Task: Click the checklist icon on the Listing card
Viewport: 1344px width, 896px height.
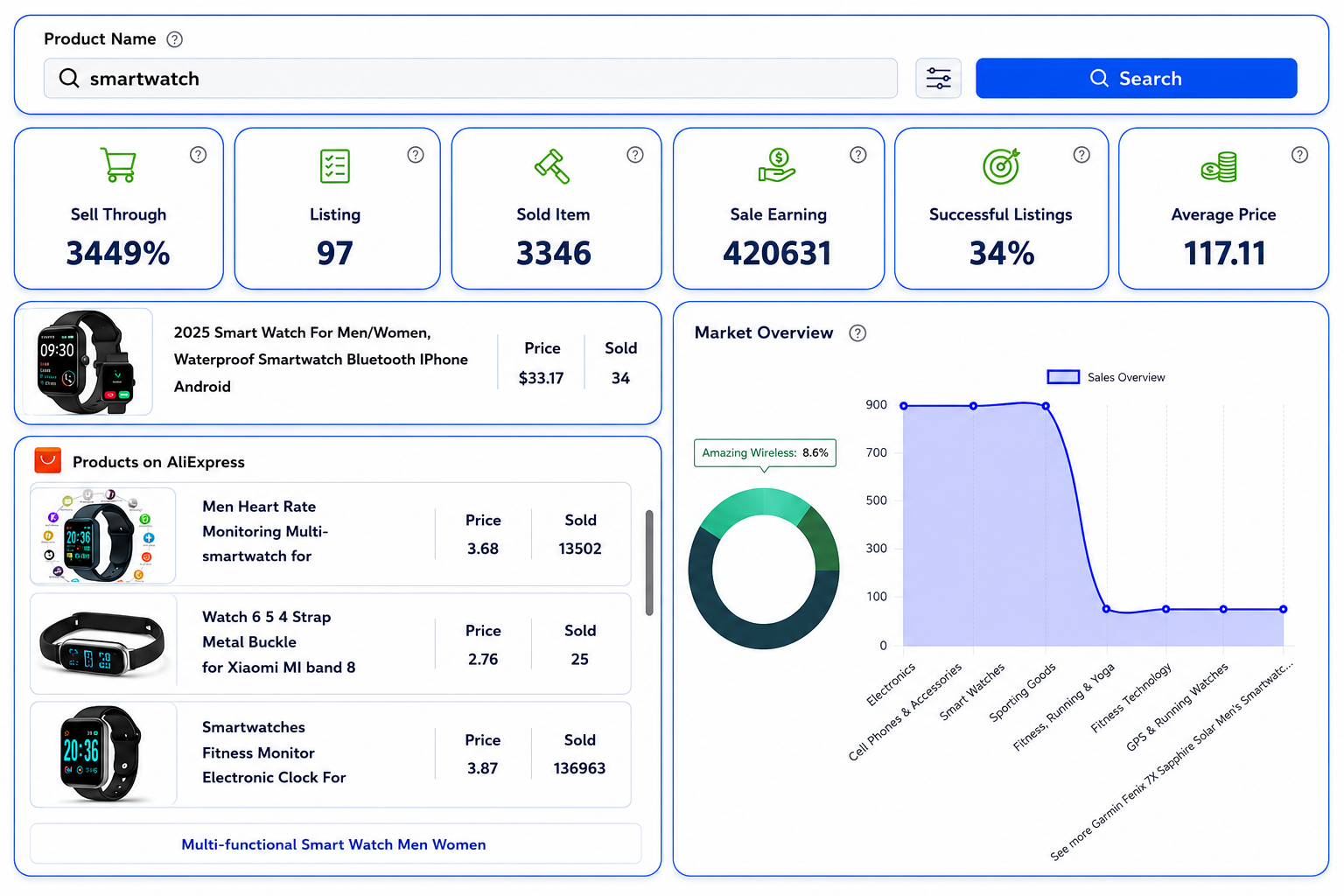Action: (335, 166)
